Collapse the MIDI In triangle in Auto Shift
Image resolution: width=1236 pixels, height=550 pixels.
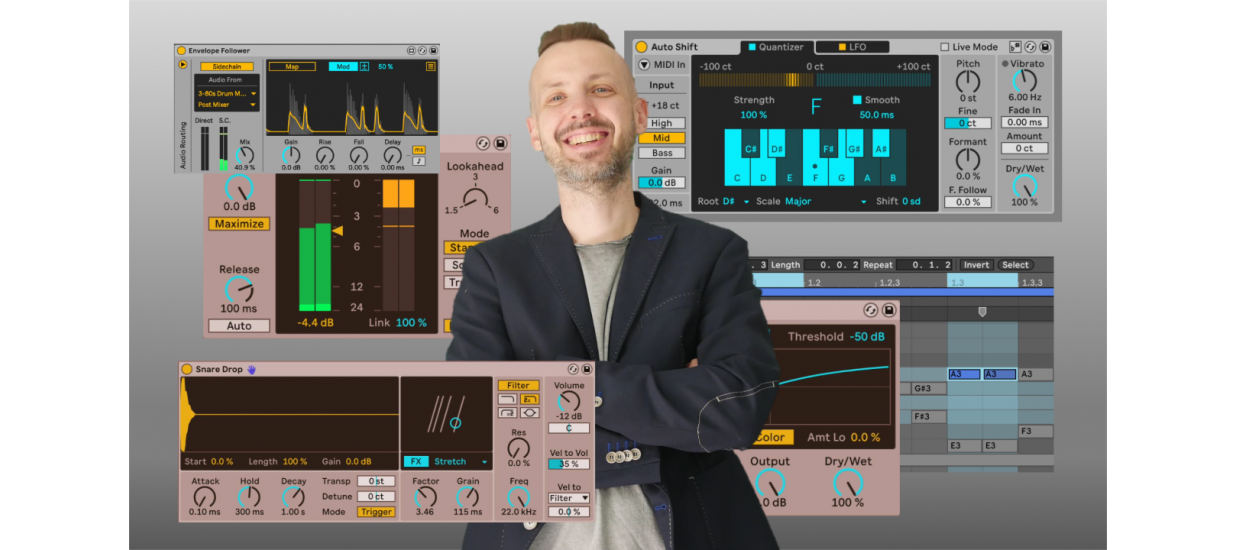[643, 65]
